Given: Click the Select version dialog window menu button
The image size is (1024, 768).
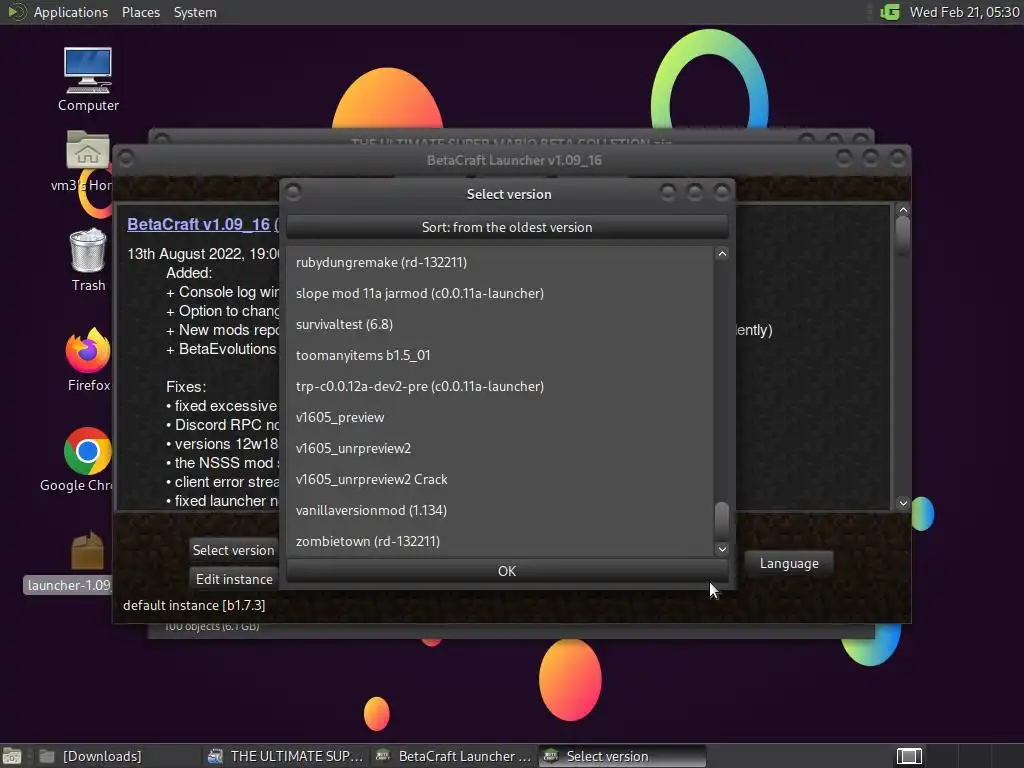Looking at the screenshot, I should click(293, 192).
